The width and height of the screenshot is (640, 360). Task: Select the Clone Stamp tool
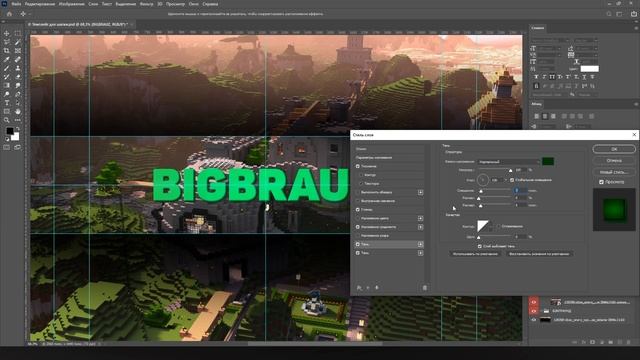click(18, 68)
